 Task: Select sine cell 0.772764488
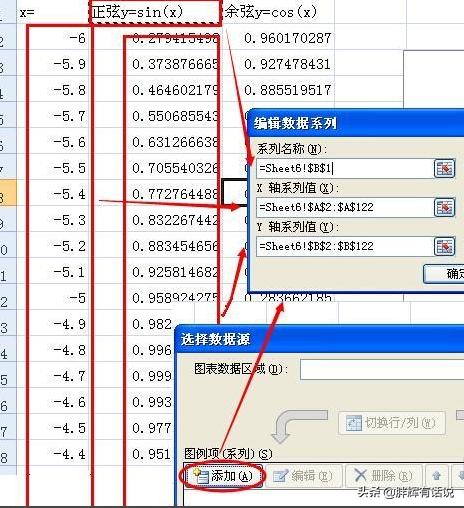tap(155, 194)
